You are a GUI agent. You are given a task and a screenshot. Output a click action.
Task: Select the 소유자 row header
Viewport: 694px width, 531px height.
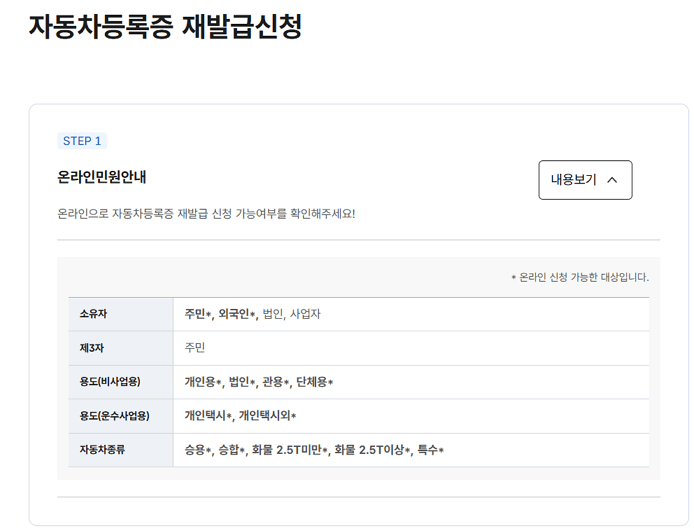tap(121, 314)
